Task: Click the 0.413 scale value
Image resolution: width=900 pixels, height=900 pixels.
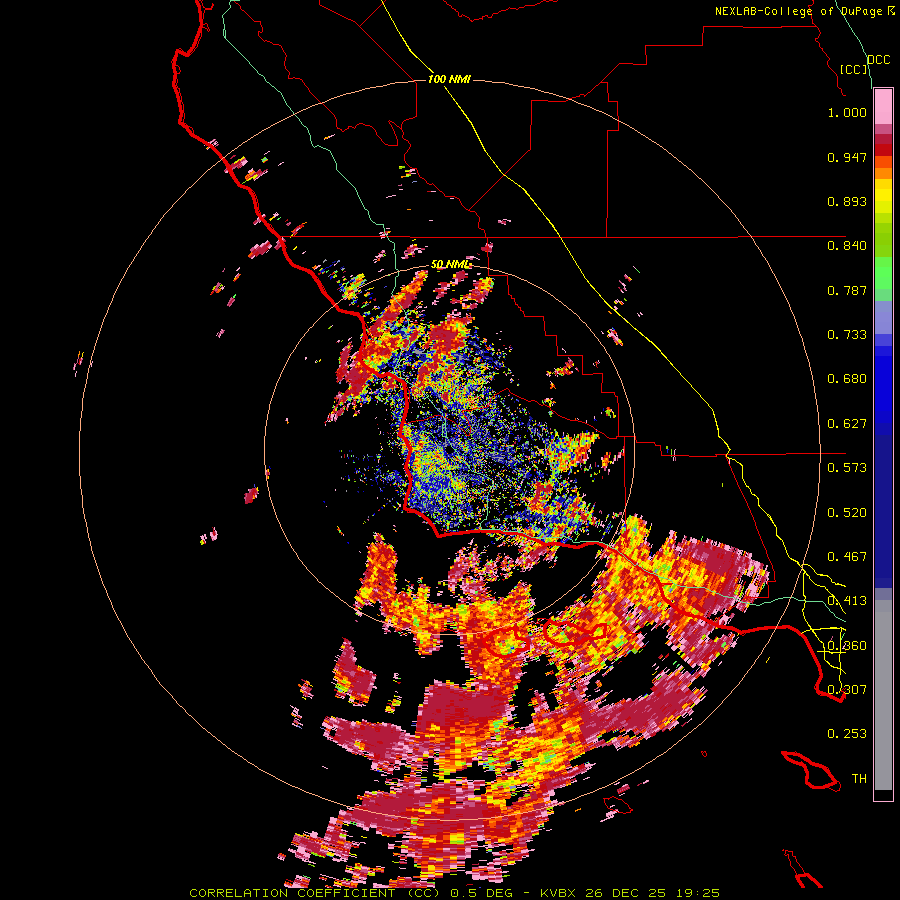Action: click(x=847, y=601)
